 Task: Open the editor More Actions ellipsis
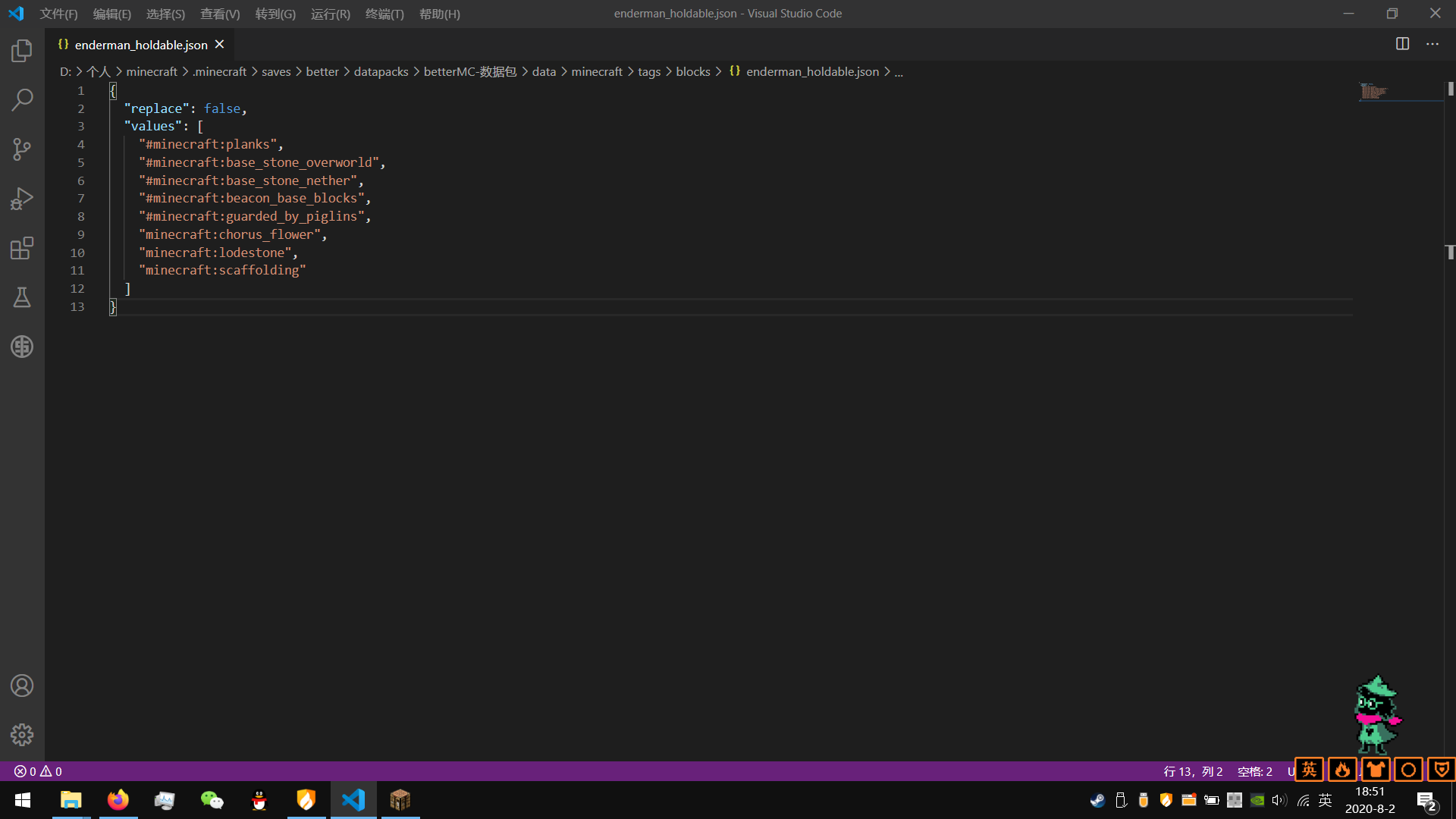[1432, 44]
